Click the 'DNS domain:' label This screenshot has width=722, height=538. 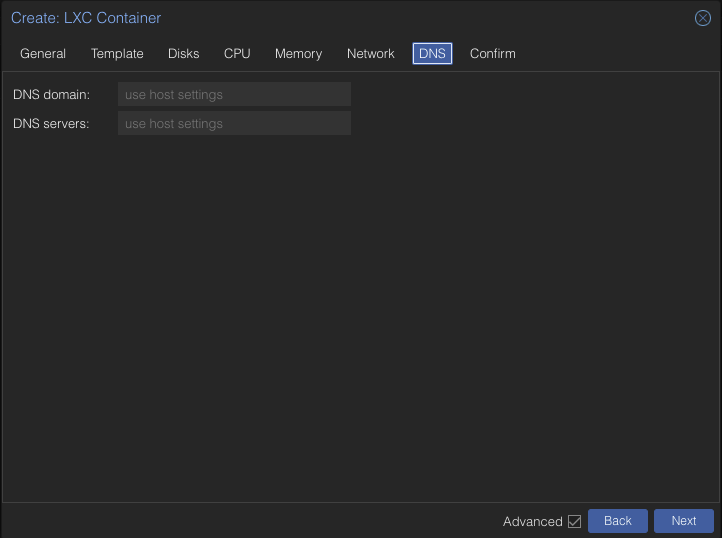coord(51,95)
